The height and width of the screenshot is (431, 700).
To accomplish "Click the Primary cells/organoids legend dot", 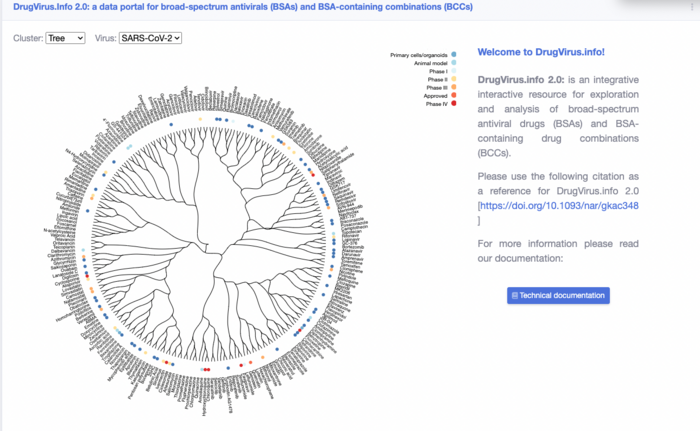I will [455, 54].
